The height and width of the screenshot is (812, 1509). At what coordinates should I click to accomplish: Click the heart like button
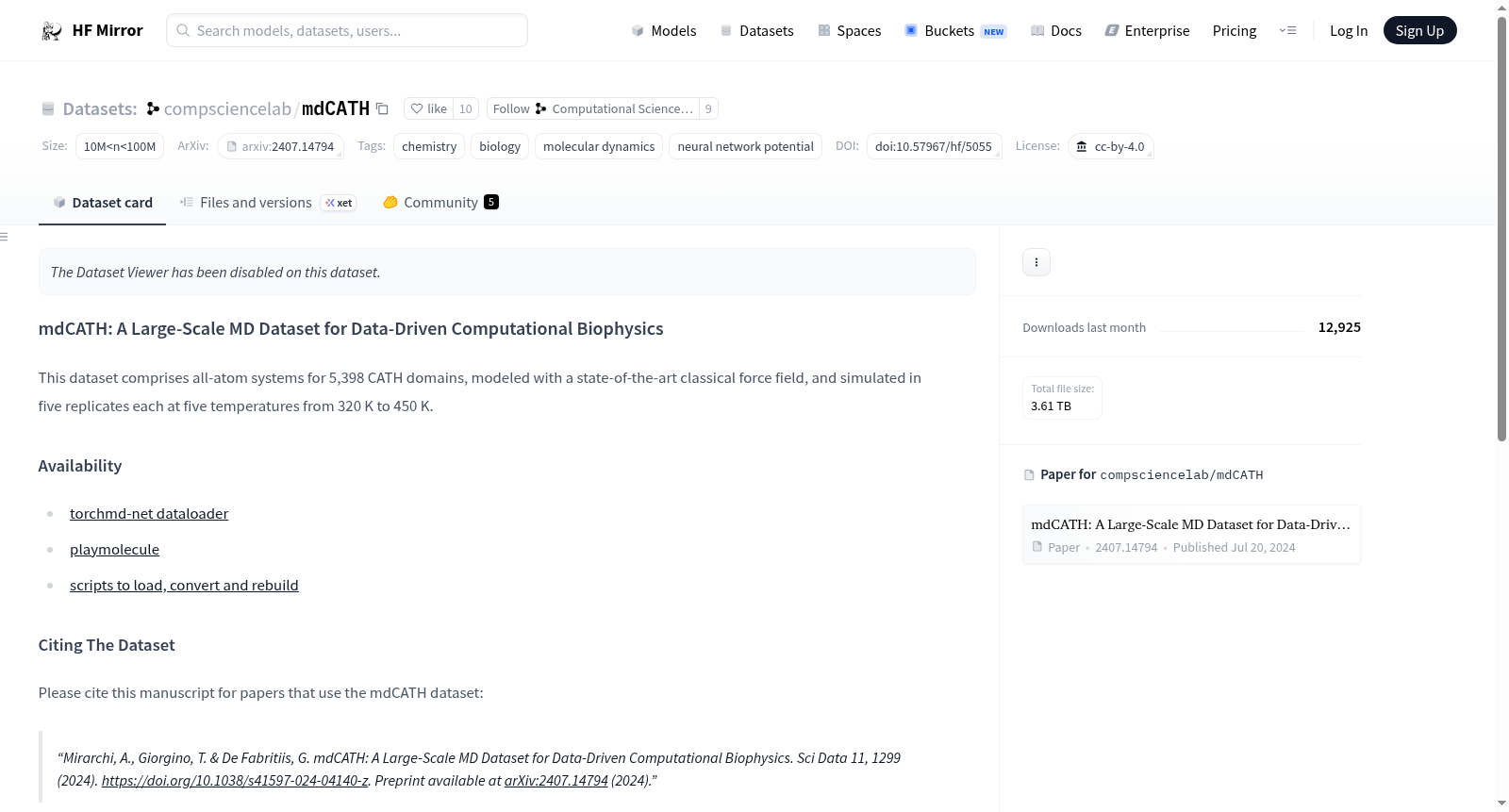(429, 108)
